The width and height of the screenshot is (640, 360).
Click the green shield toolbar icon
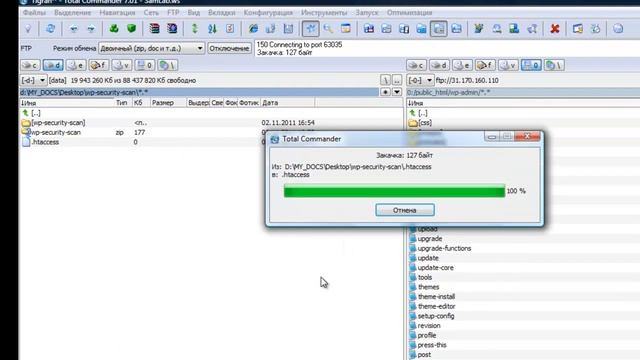(131, 29)
